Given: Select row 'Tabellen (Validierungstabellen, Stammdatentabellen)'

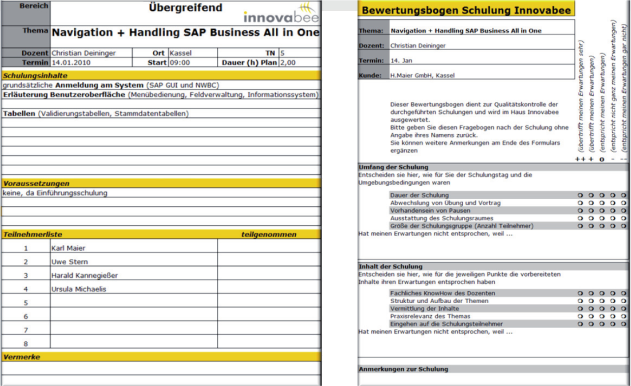Looking at the screenshot, I should (161, 114).
